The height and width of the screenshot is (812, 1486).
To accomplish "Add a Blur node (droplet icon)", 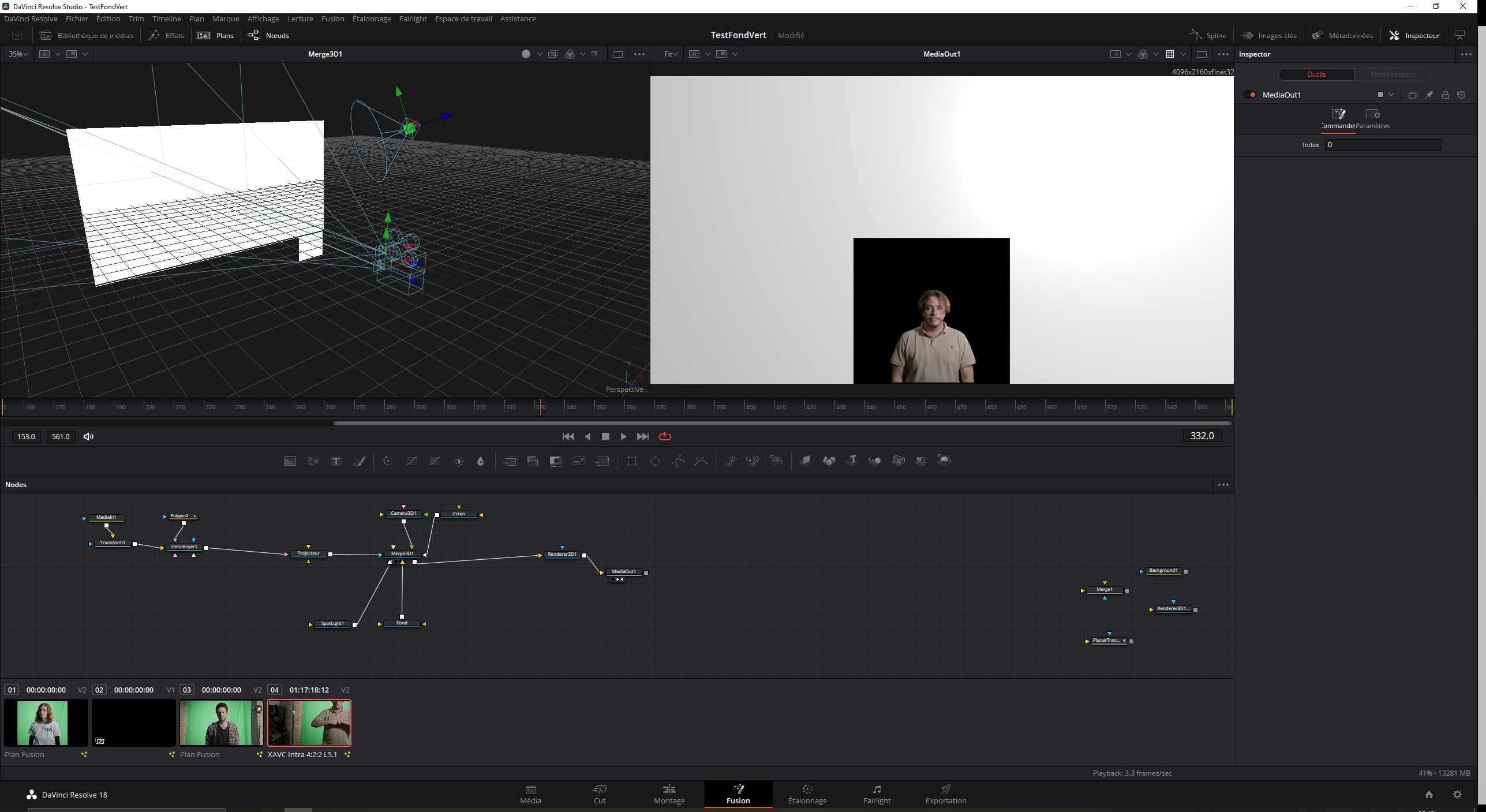I will (x=480, y=461).
